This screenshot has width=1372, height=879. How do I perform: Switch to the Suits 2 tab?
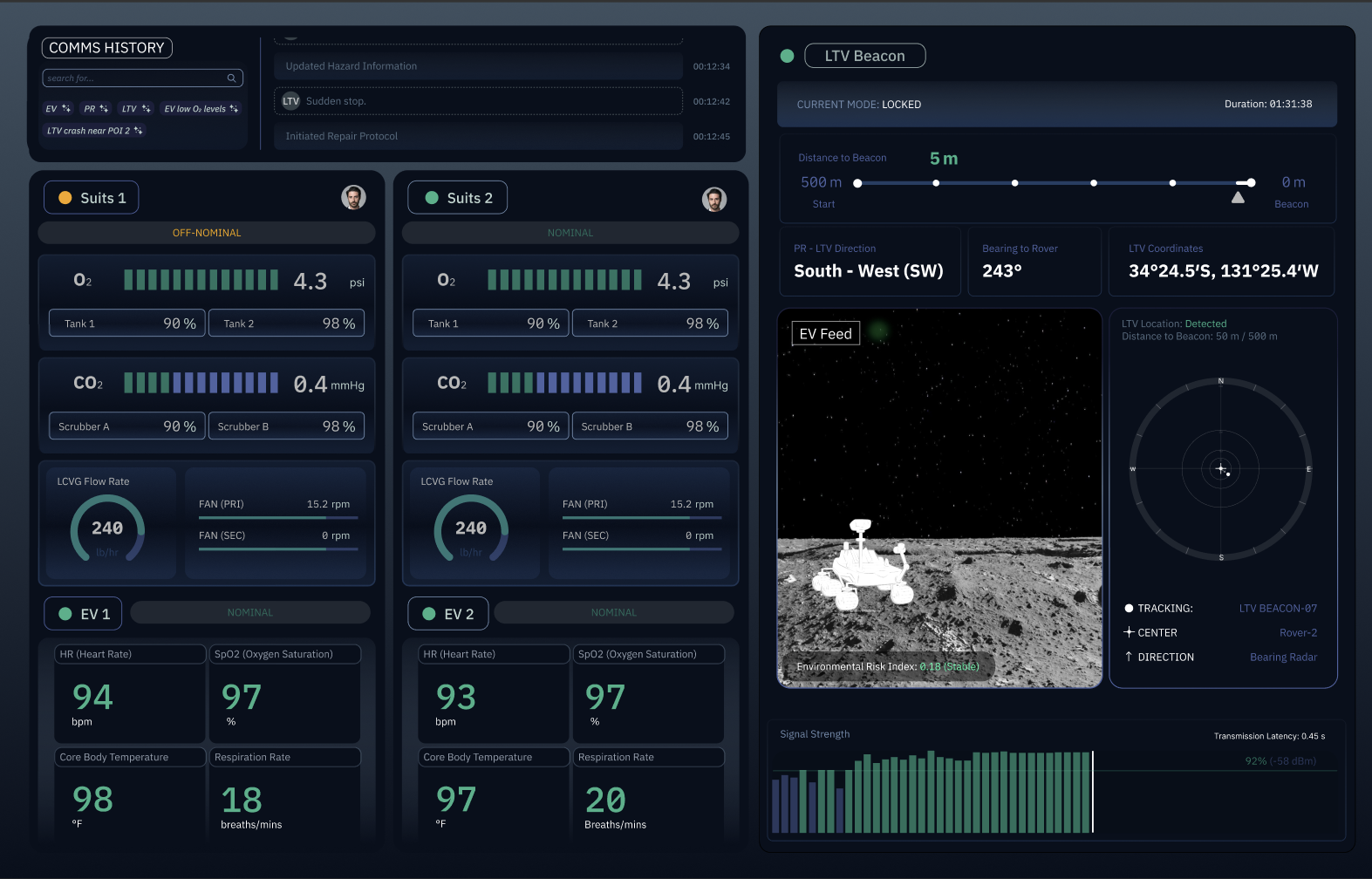pyautogui.click(x=458, y=198)
